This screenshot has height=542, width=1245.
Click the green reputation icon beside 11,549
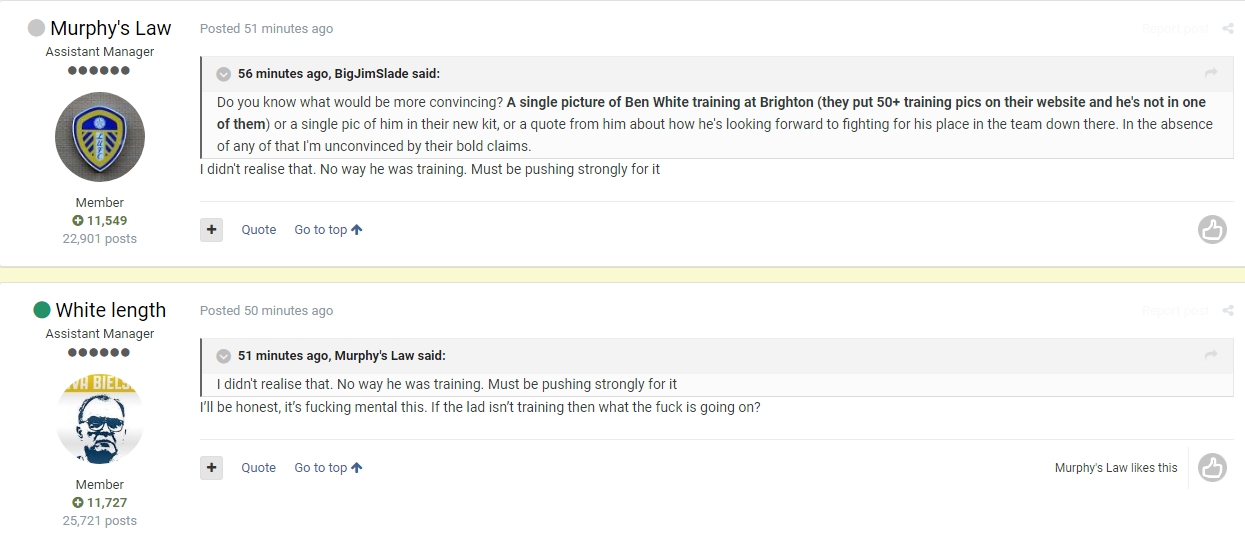pyautogui.click(x=78, y=220)
